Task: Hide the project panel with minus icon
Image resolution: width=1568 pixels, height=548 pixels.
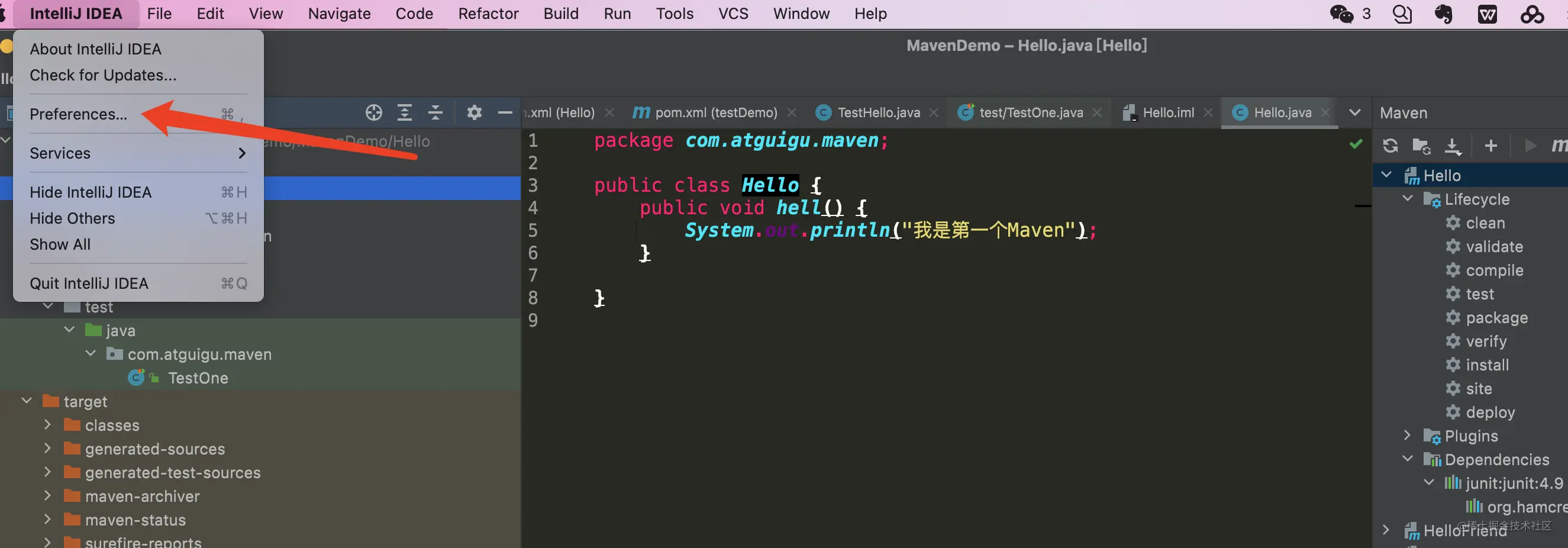Action: (505, 112)
